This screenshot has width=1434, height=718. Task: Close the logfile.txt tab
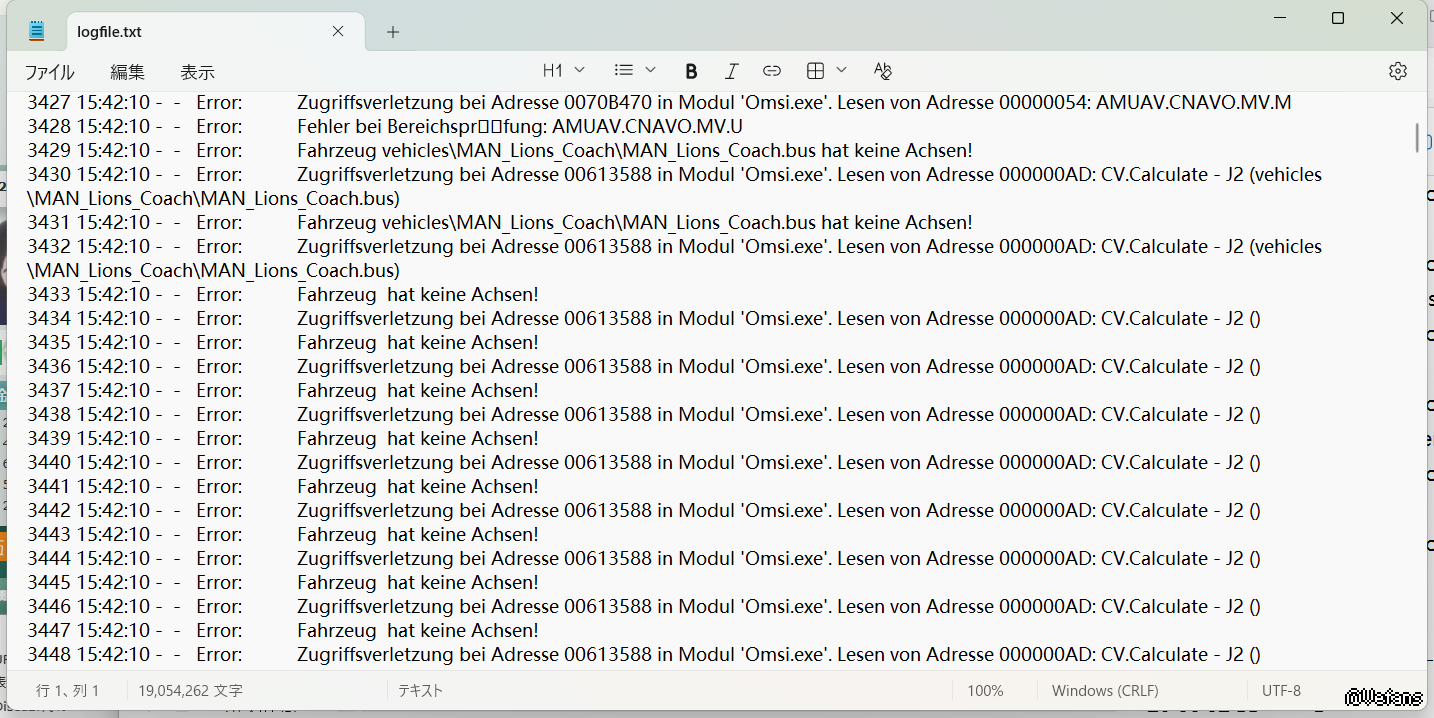tap(338, 31)
